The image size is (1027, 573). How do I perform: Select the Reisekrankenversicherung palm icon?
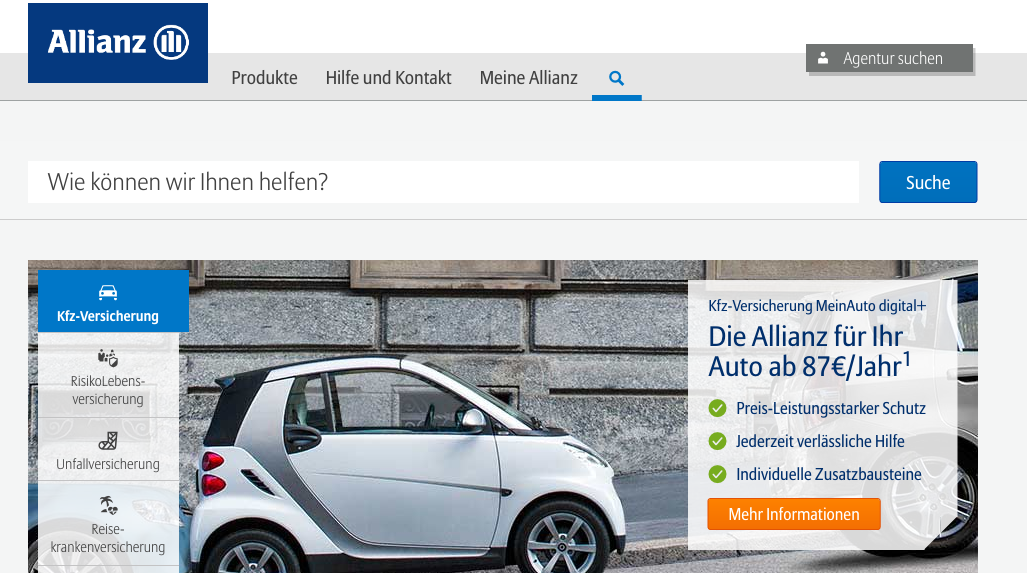tap(108, 505)
